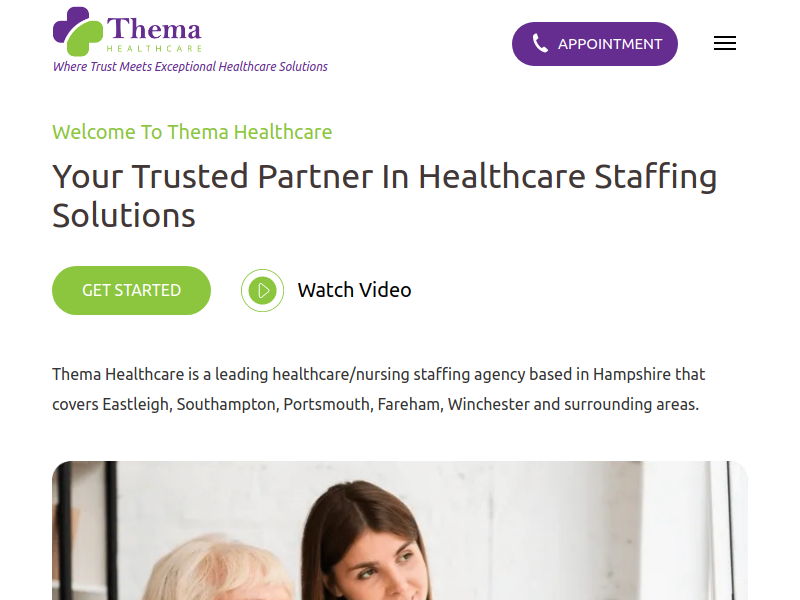Screen dimensions: 800x600
Task: Click the purple and green cross logo
Action: (x=78, y=31)
